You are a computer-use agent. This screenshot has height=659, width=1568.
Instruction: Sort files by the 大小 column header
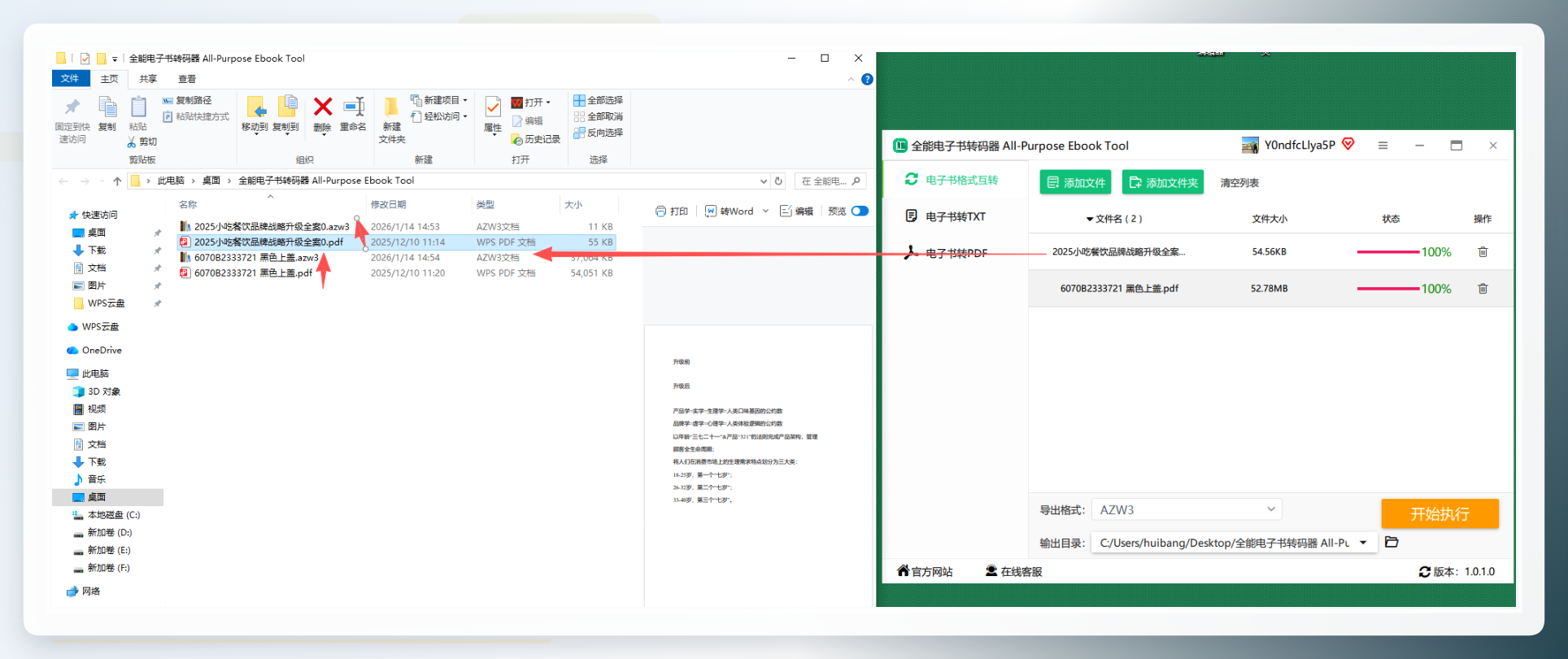pyautogui.click(x=573, y=205)
